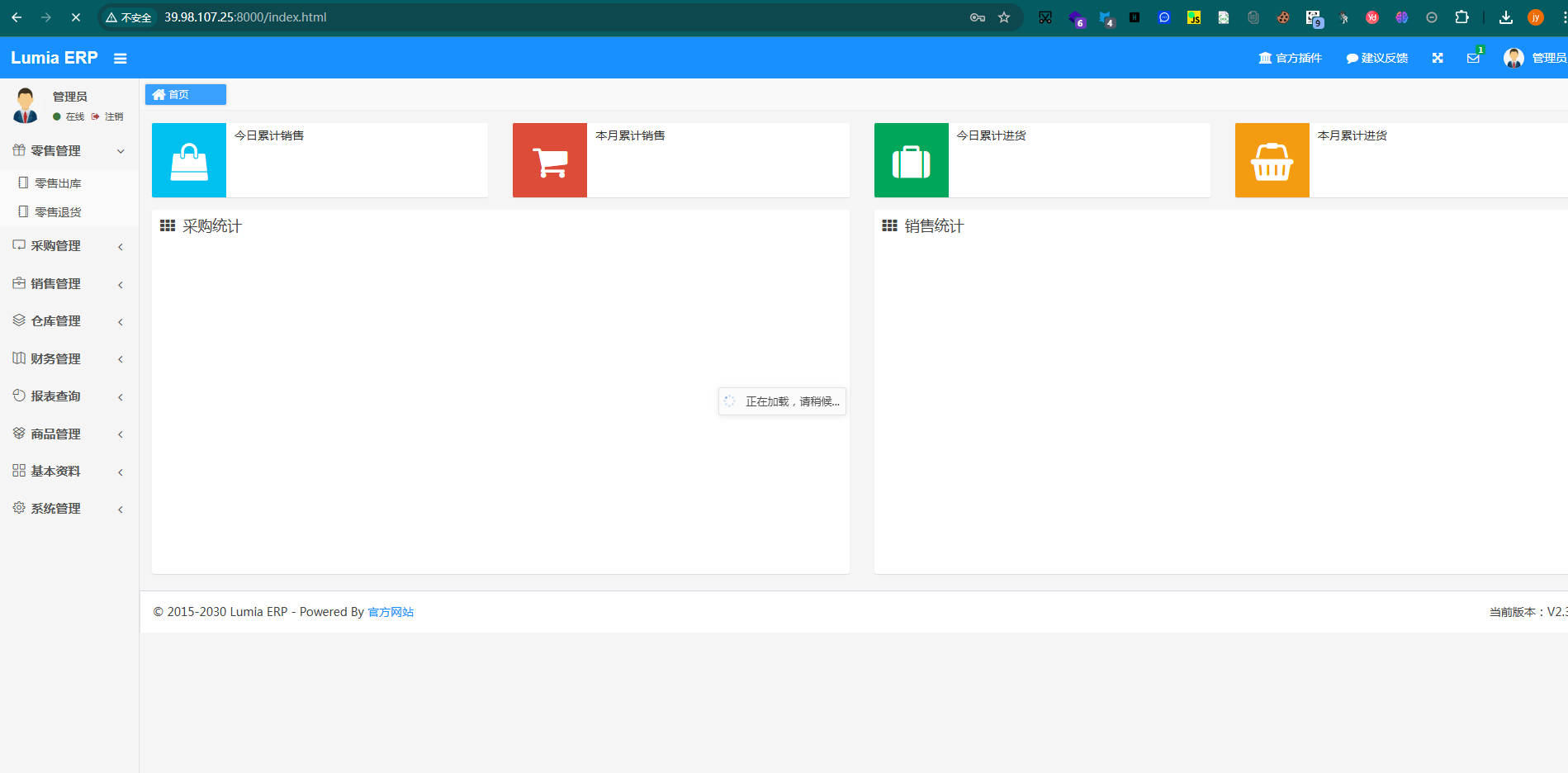Expand the 仓库管理 menu
This screenshot has width=1568, height=773.
pyautogui.click(x=69, y=321)
